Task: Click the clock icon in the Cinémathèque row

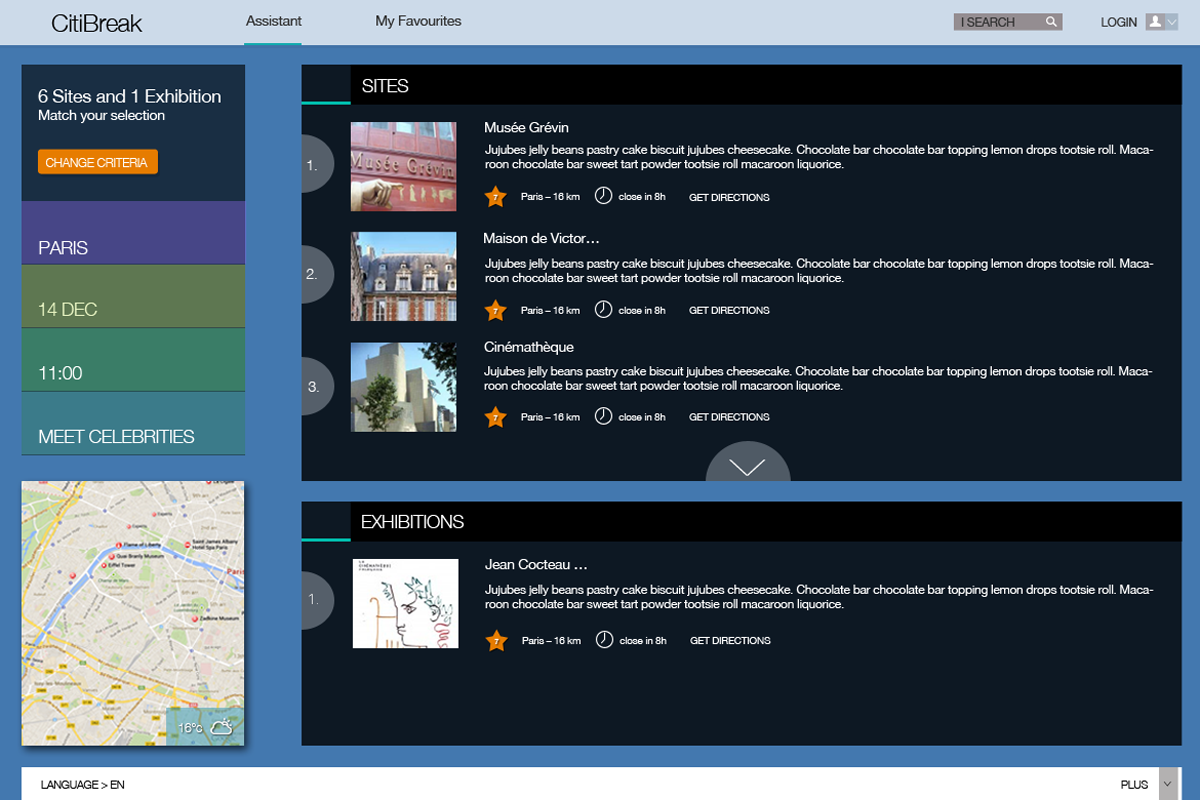Action: [x=603, y=416]
